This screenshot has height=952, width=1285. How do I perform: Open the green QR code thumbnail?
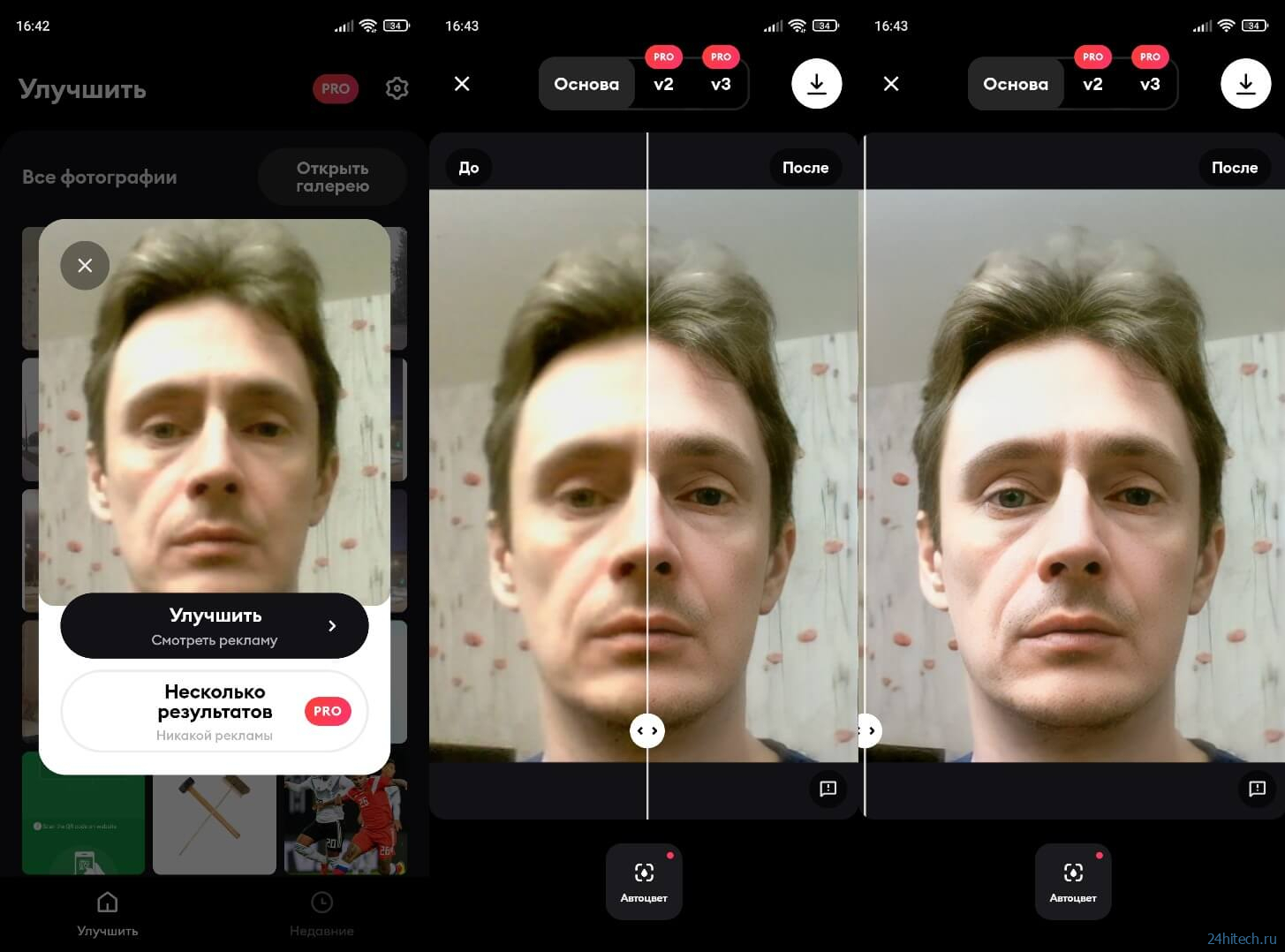pos(83,813)
